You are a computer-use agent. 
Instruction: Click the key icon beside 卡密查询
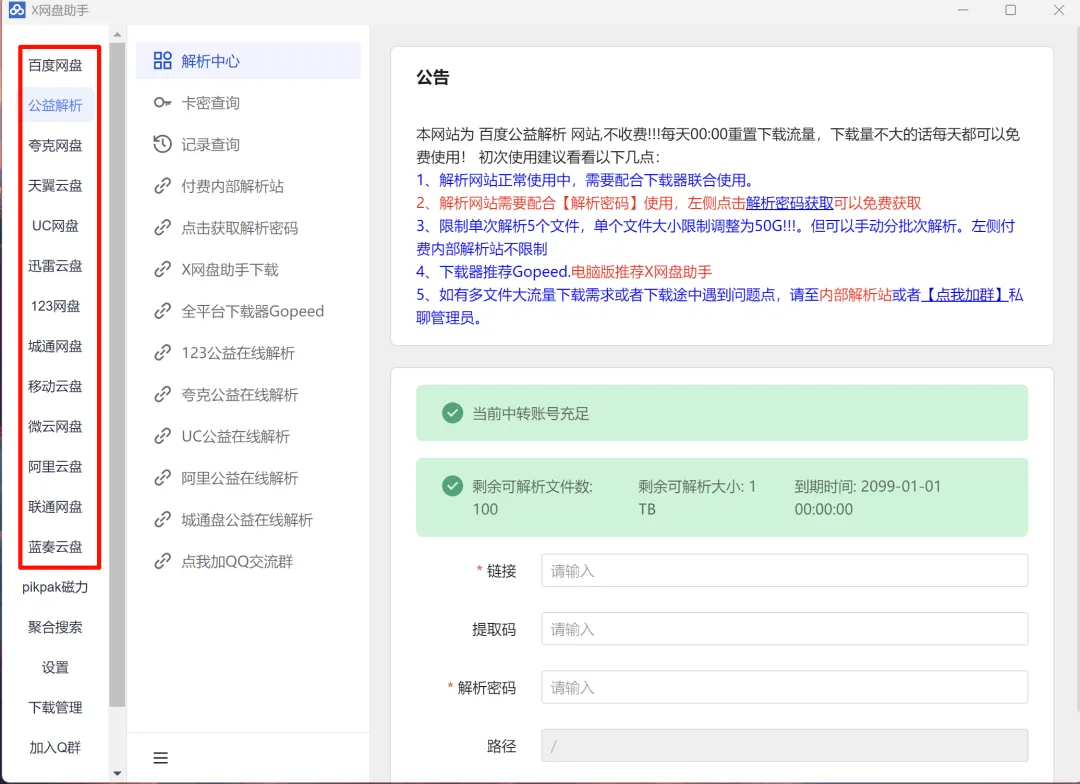(x=163, y=103)
